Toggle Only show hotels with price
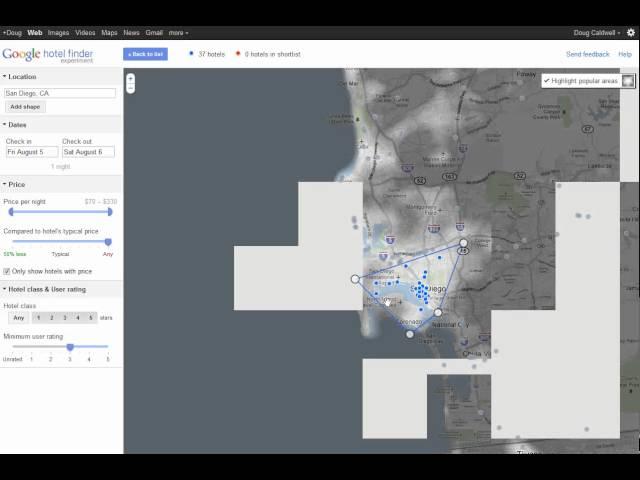640x480 pixels. tap(7, 271)
